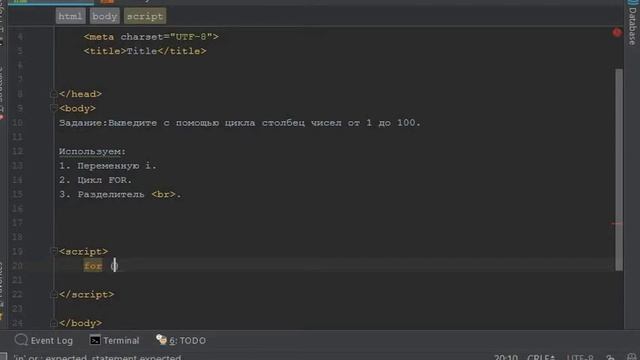Screen dimensions: 640x360
Task: Click the </script> closing tag text
Action: tap(87, 294)
